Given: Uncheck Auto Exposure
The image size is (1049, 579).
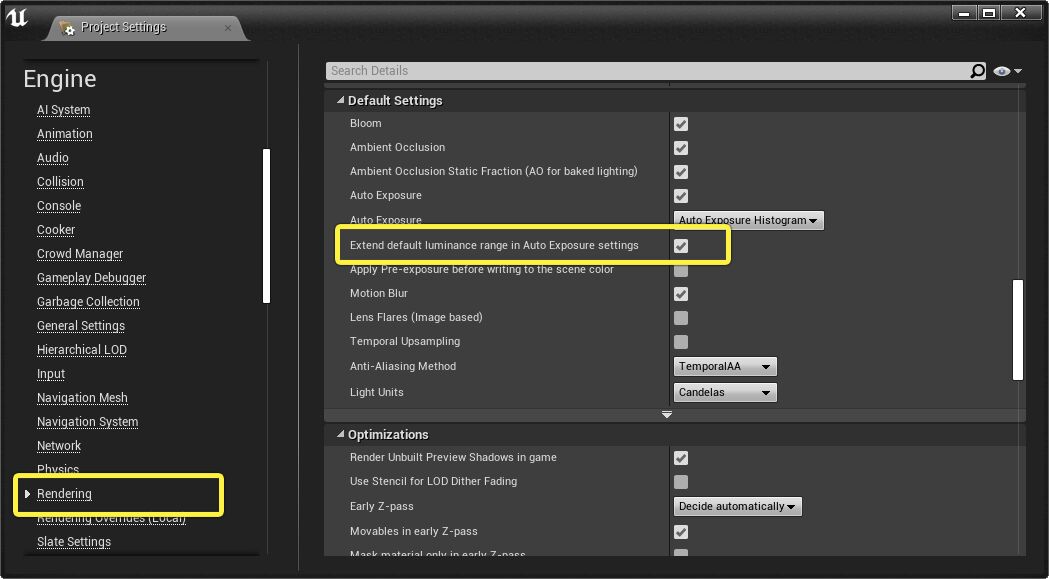Looking at the screenshot, I should 680,195.
